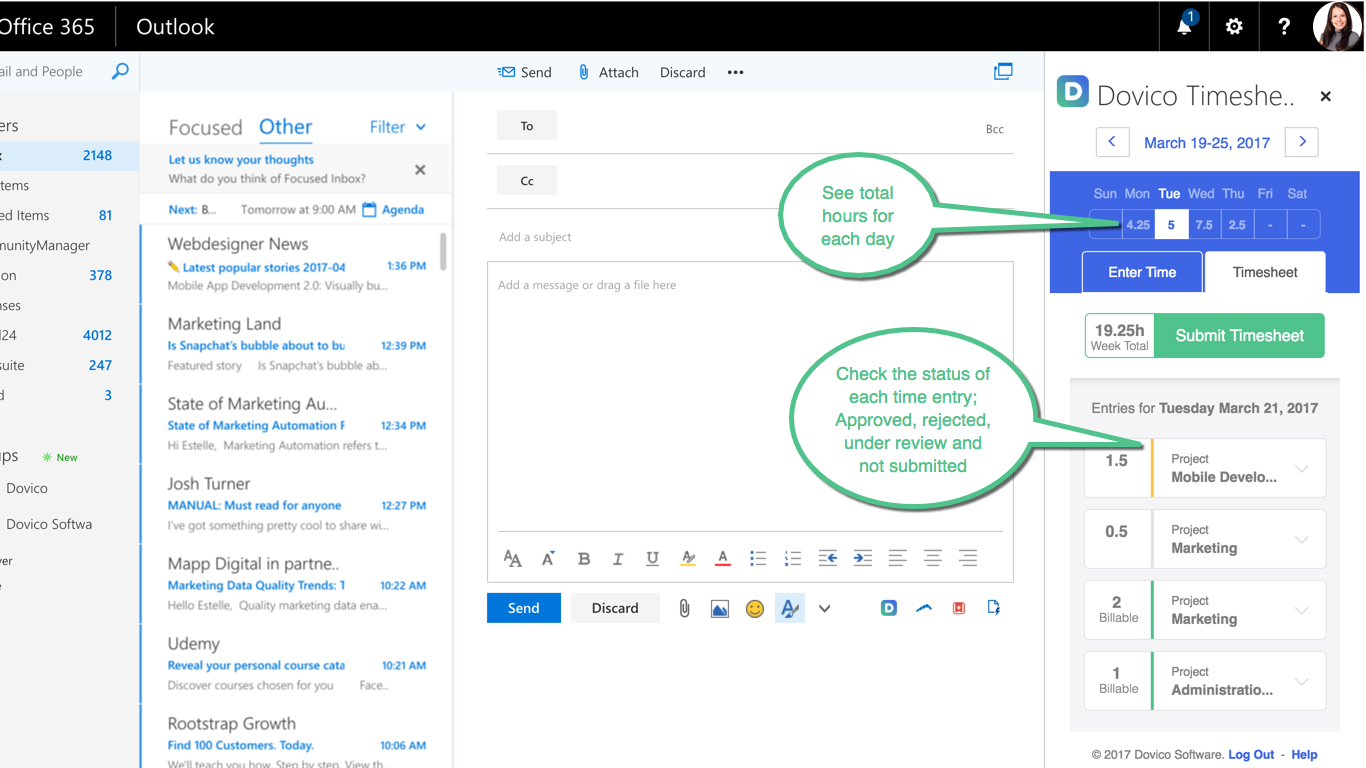Change font size in the formatting bar
Screen dimensions: 1366x768
[548, 558]
